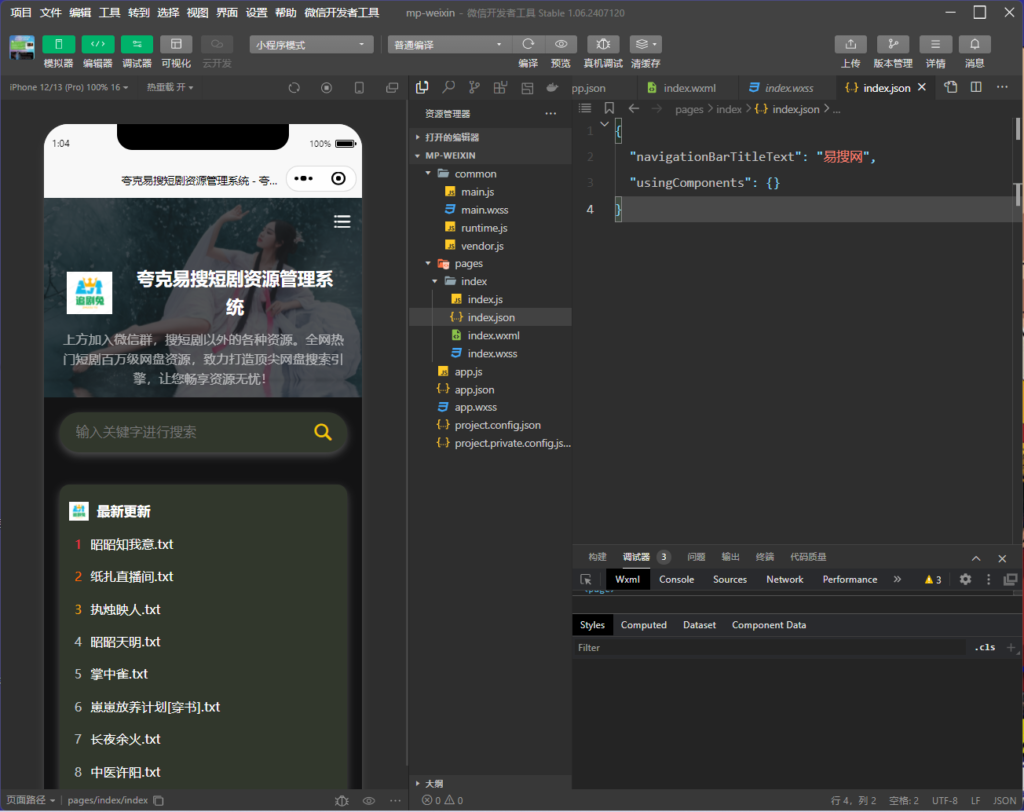
Task: Toggle the 模拟器 simulator panel
Action: pyautogui.click(x=59, y=44)
